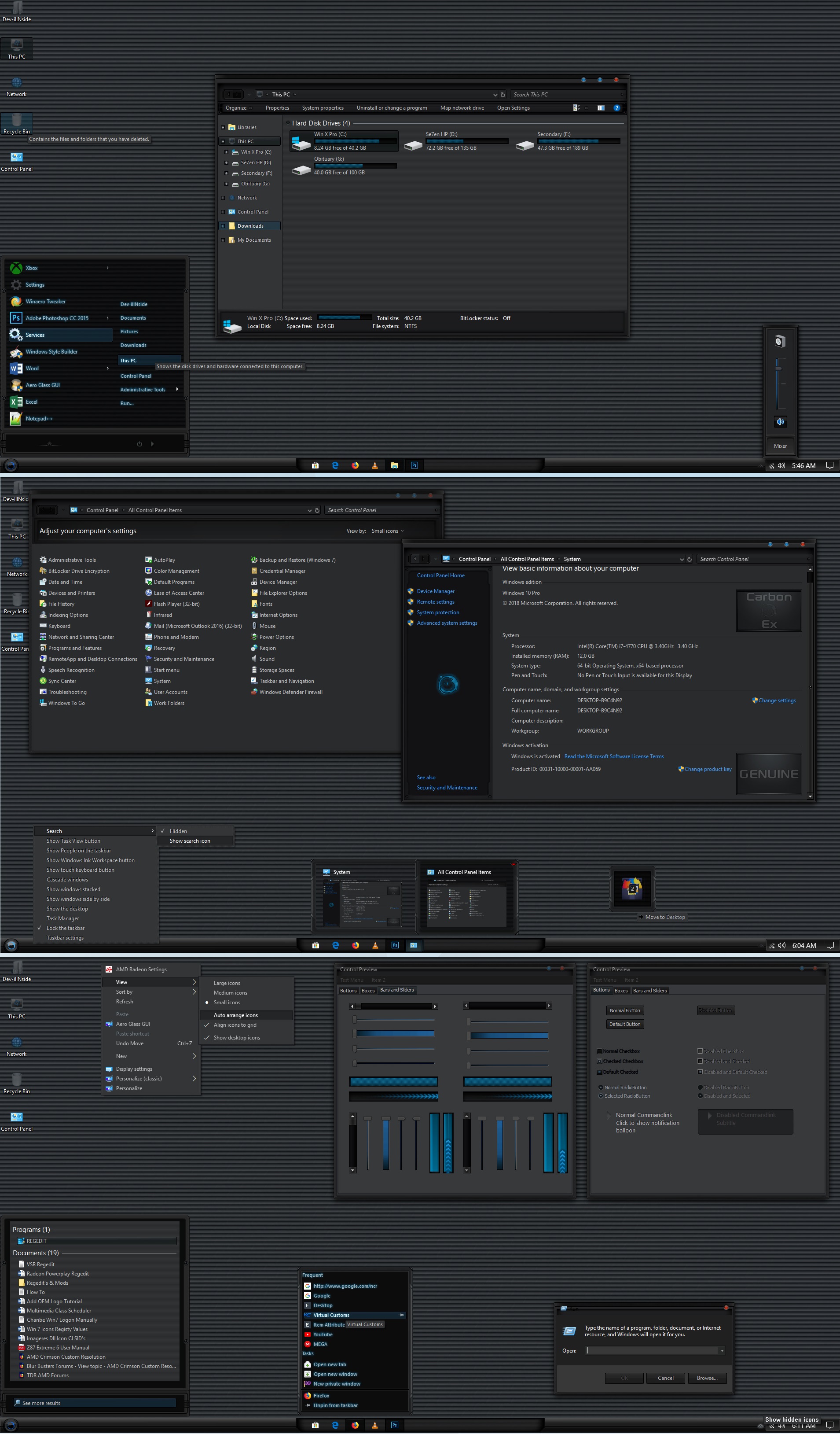Click Map network drive in explorer toolbar

pyautogui.click(x=462, y=108)
